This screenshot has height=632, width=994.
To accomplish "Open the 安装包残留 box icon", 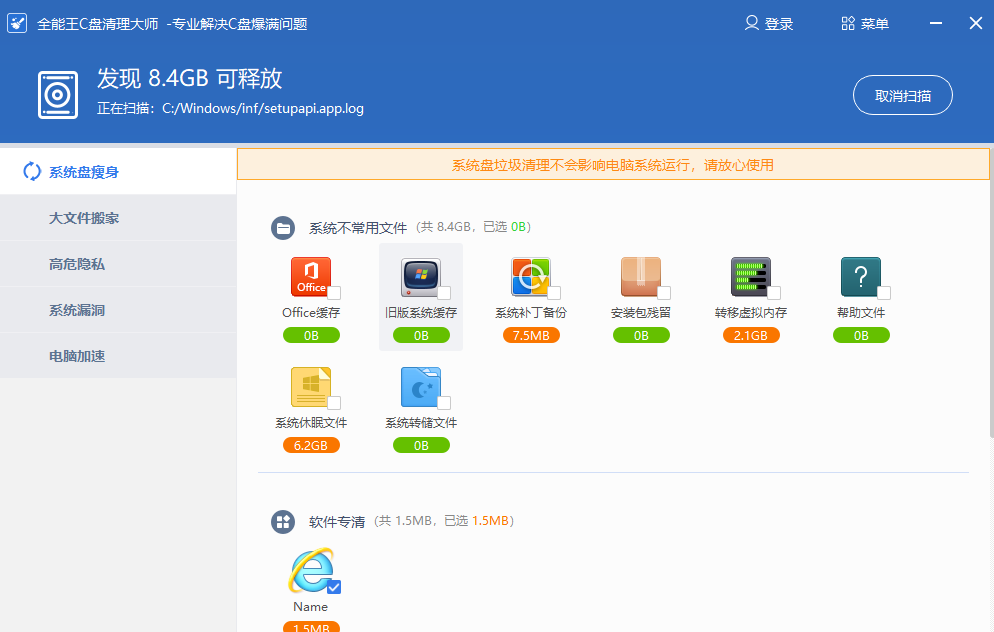I will pyautogui.click(x=640, y=277).
